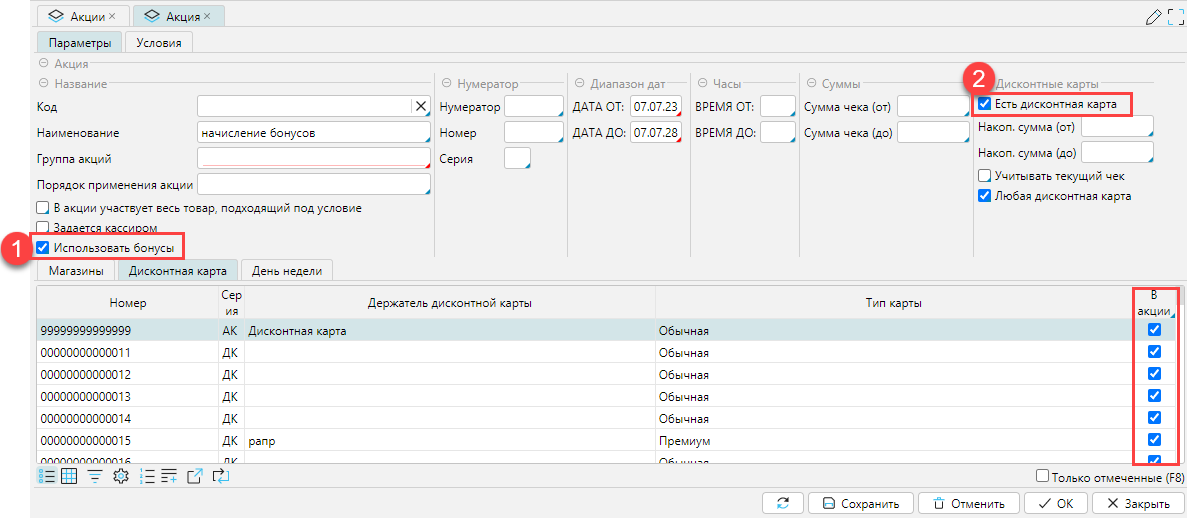Click the refresh button left of Сохранить
1187x518 pixels.
pos(782,503)
